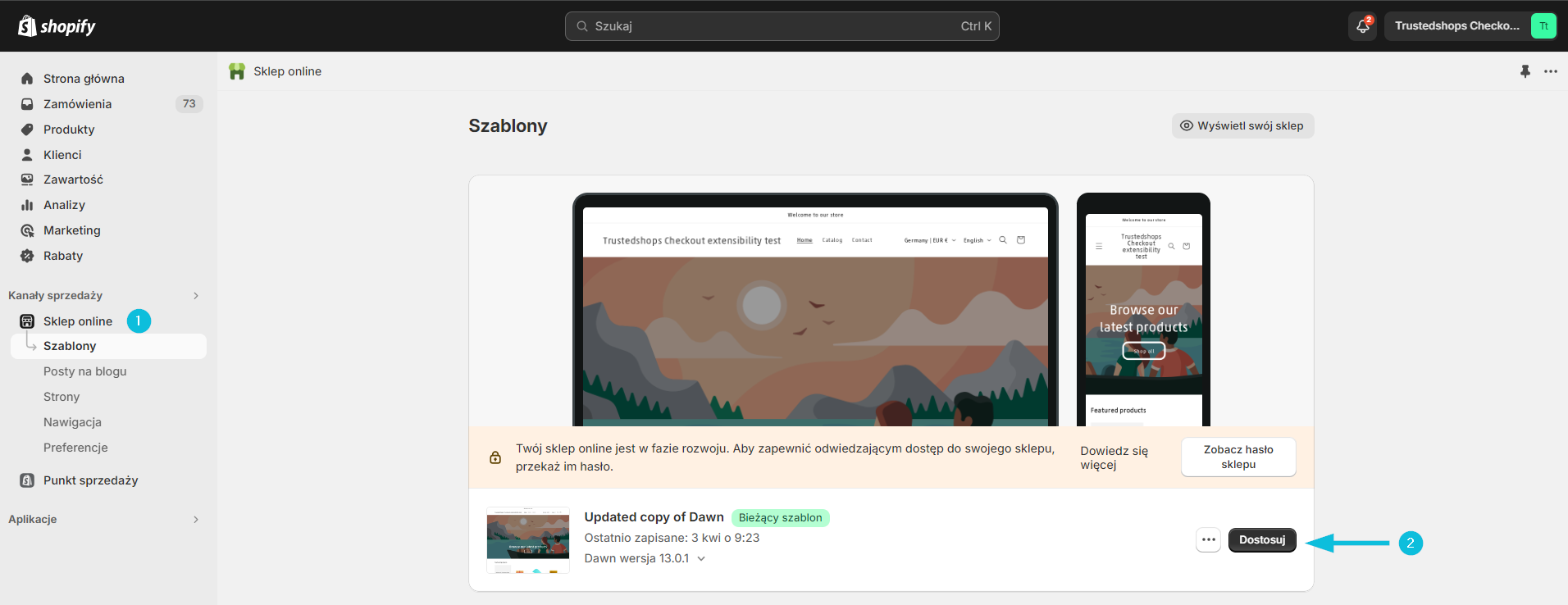This screenshot has width=1568, height=605.
Task: Expand the Kanały sprzedaży section
Action: pyautogui.click(x=195, y=296)
